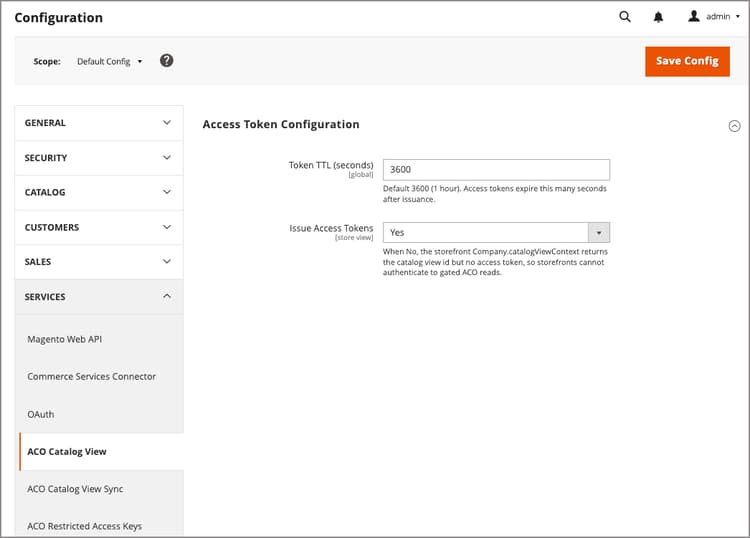Click the Issue Access Tokens label
Image resolution: width=750 pixels, height=538 pixels.
tap(331, 228)
